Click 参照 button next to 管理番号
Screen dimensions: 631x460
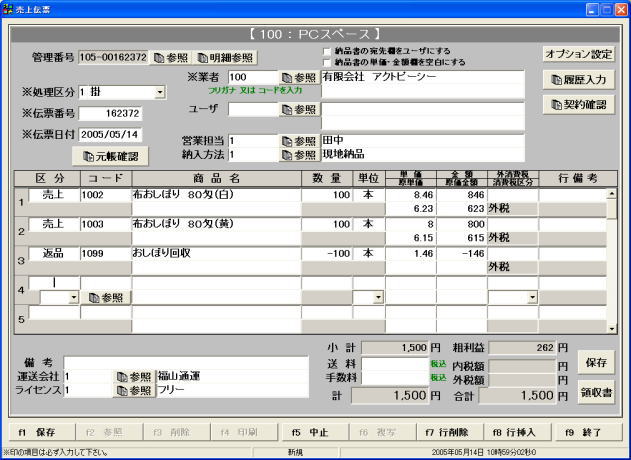click(171, 58)
